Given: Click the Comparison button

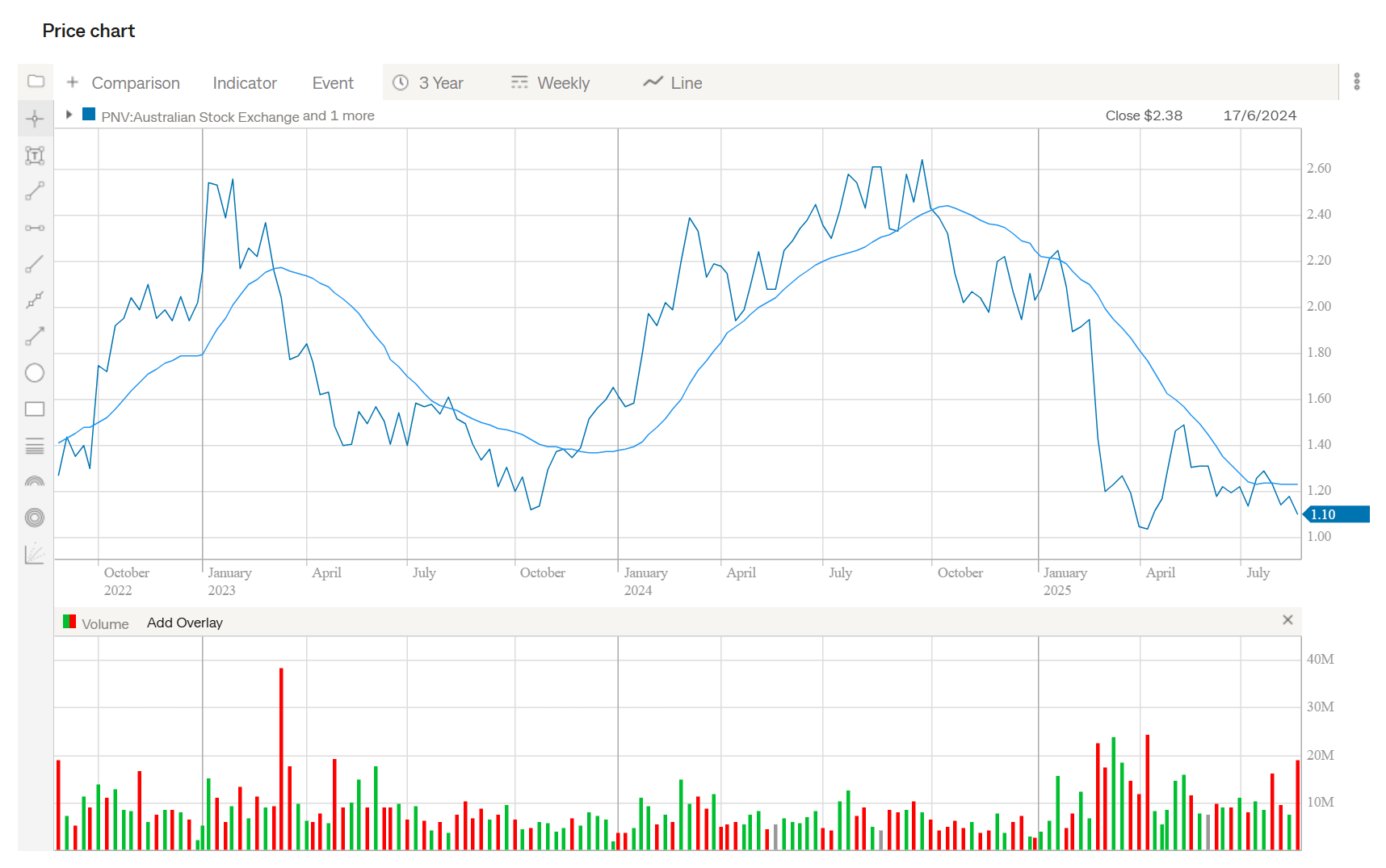Looking at the screenshot, I should (x=124, y=83).
